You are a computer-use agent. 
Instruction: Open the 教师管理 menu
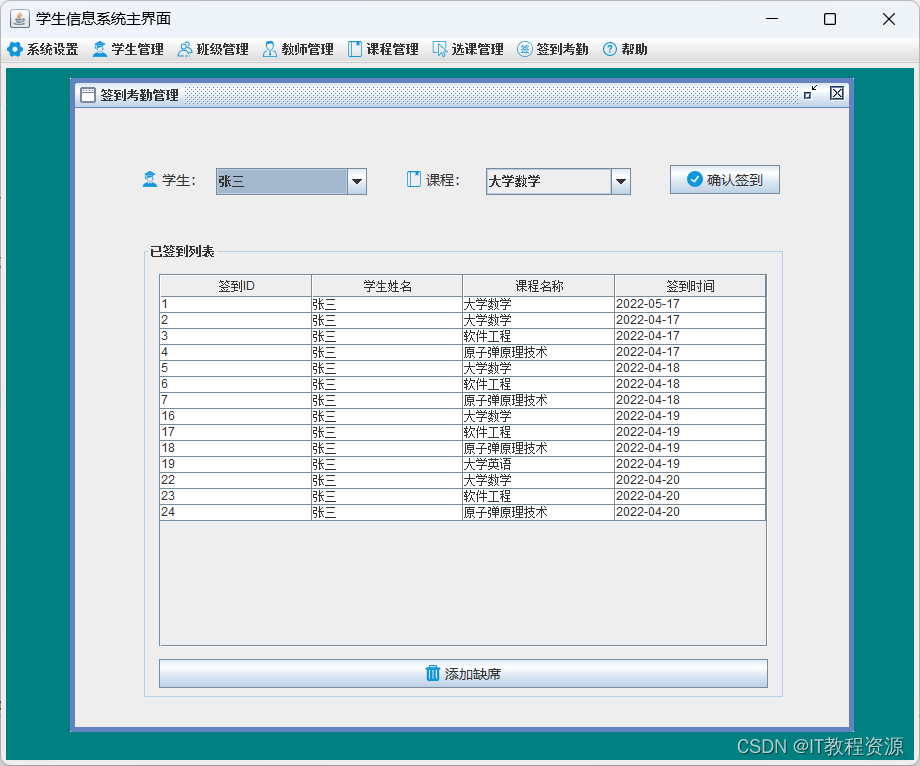click(x=298, y=49)
